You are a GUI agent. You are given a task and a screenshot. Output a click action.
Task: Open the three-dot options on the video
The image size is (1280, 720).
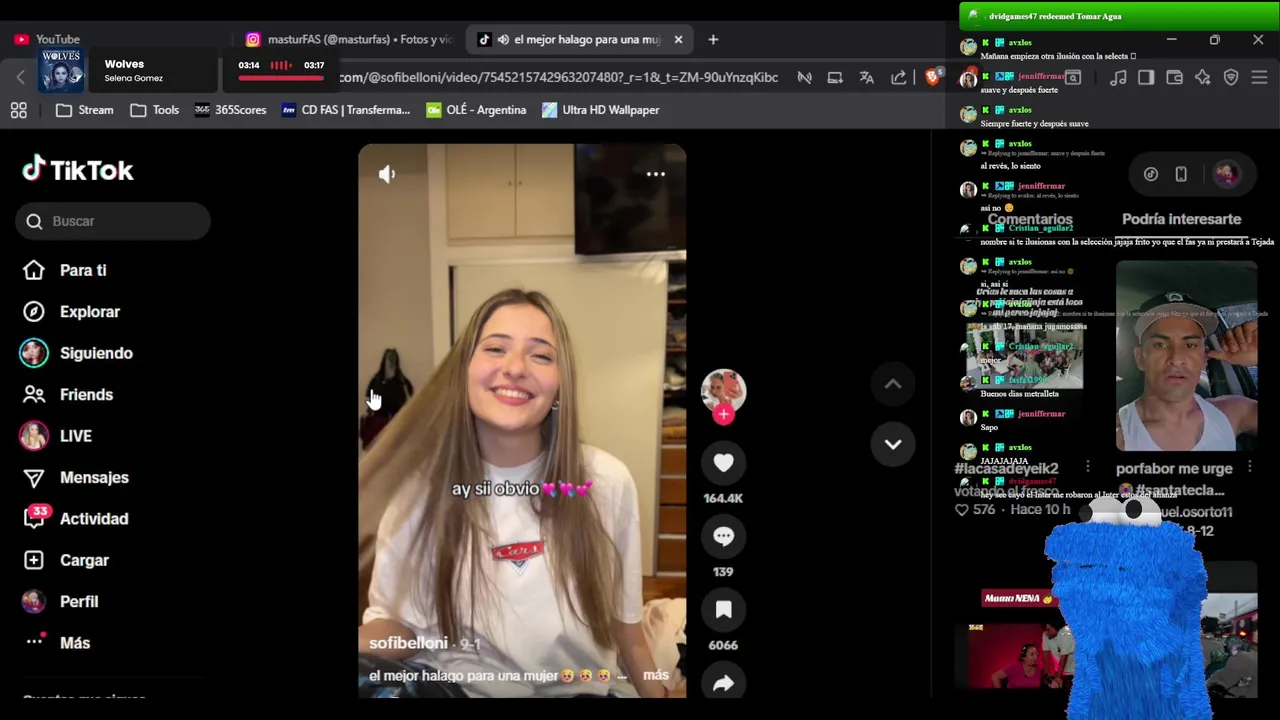[655, 174]
